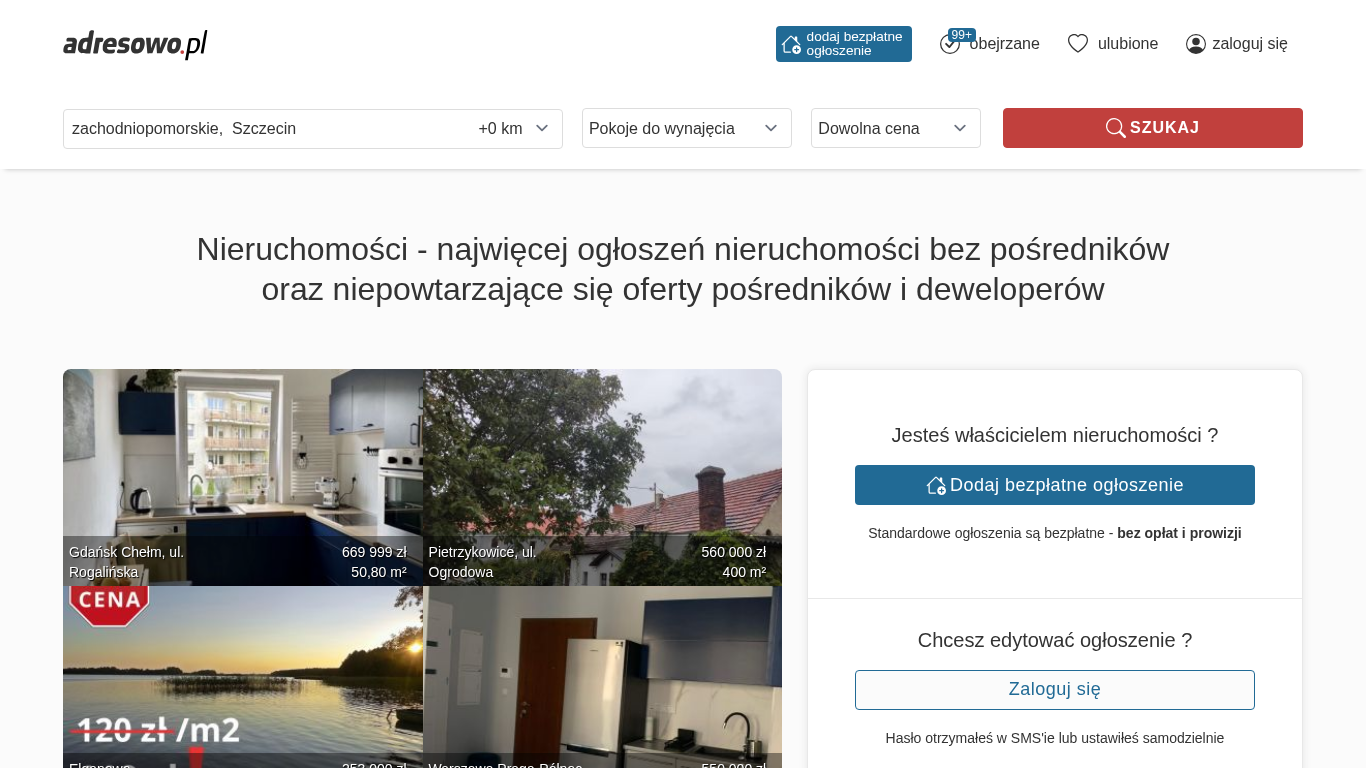Image resolution: width=1366 pixels, height=768 pixels.
Task: Open the ulubione menu item
Action: click(x=1127, y=44)
